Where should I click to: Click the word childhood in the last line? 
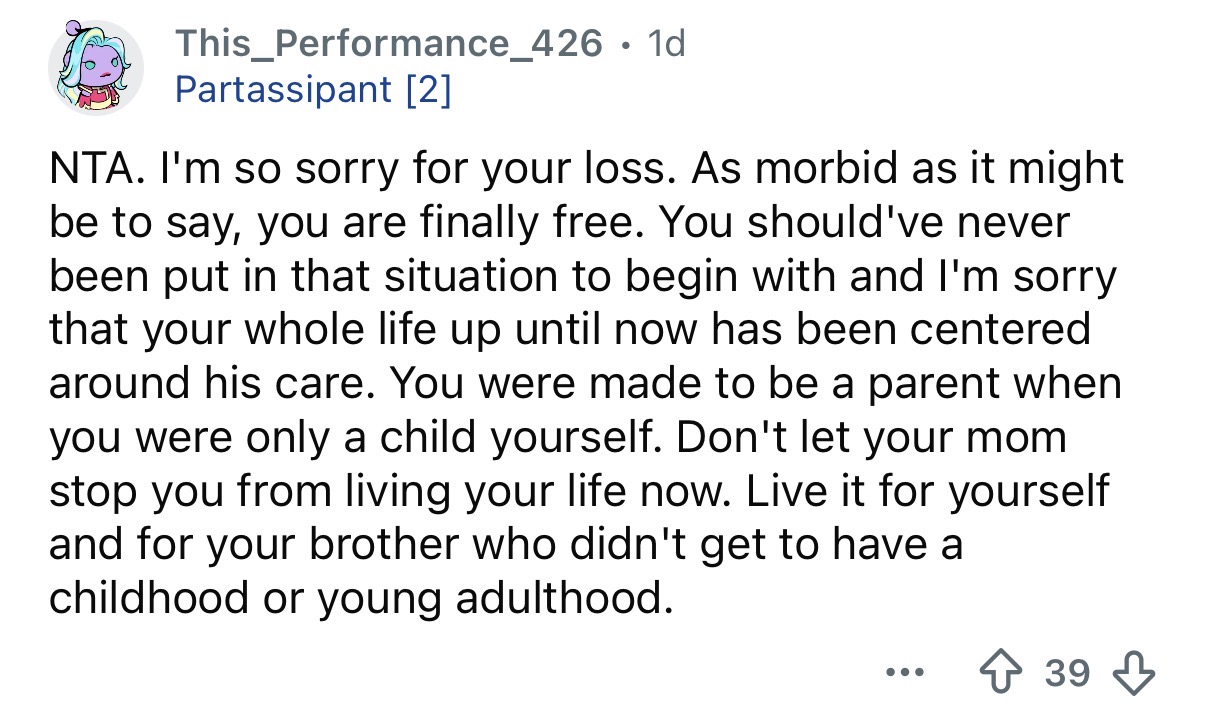148,598
